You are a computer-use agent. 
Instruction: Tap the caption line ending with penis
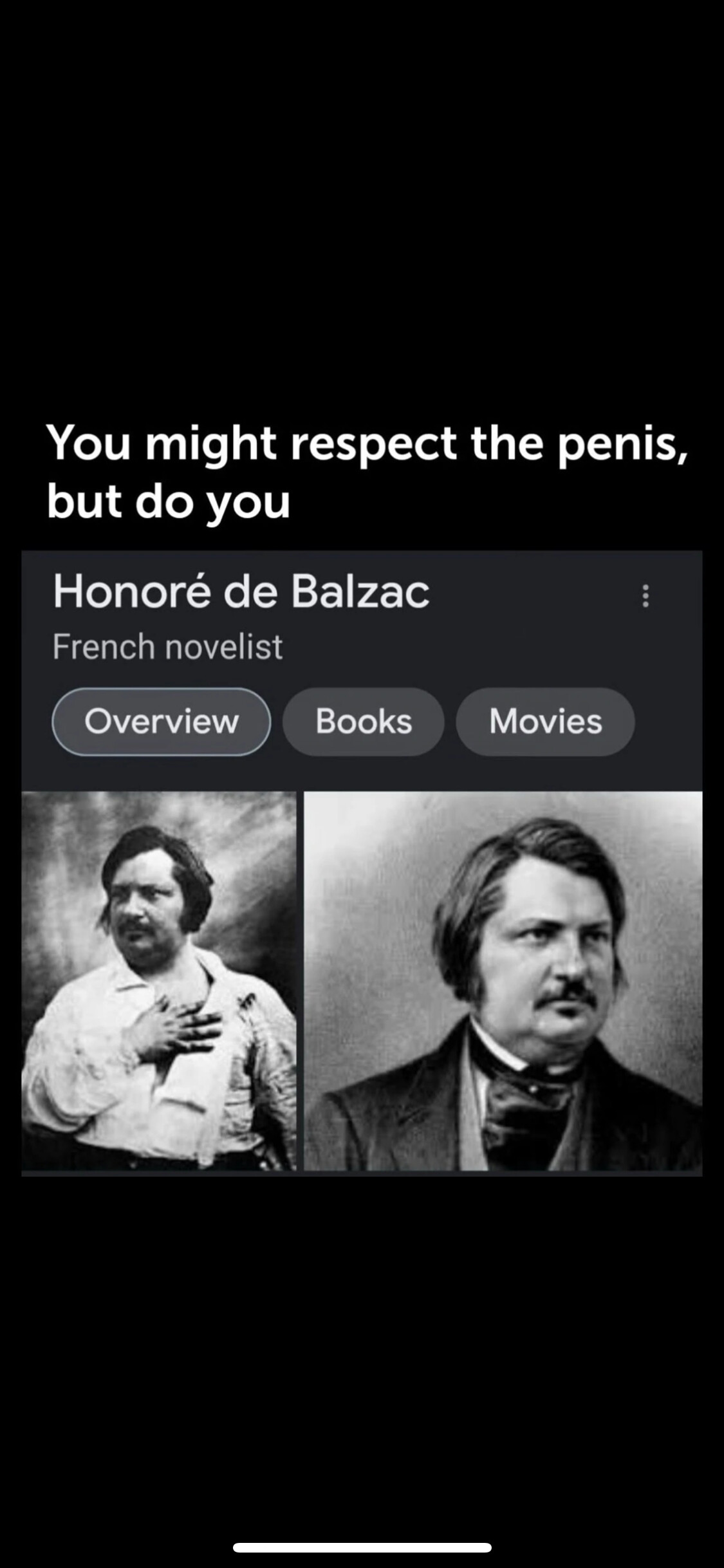coord(367,445)
